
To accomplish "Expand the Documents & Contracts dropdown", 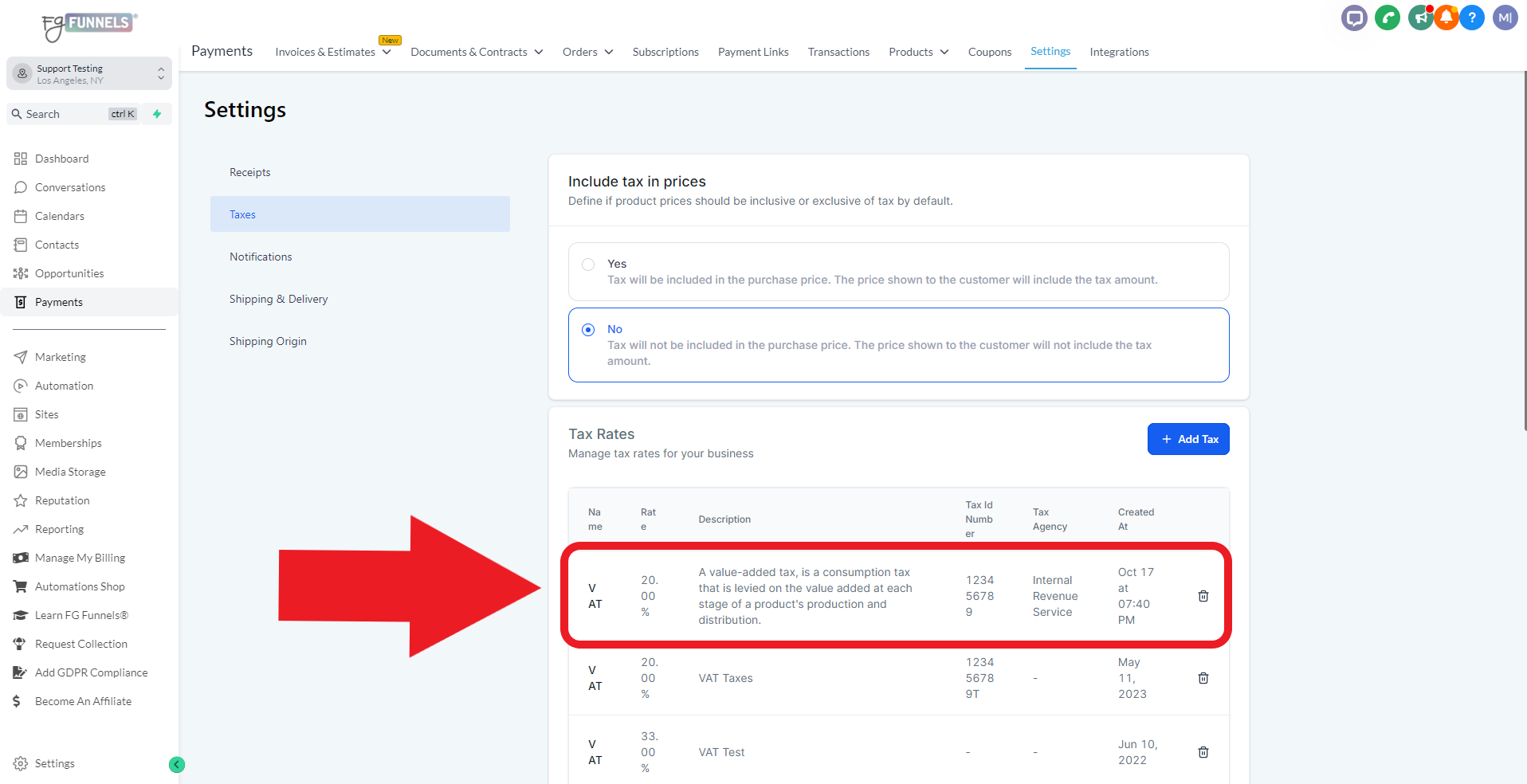I will pyautogui.click(x=477, y=52).
